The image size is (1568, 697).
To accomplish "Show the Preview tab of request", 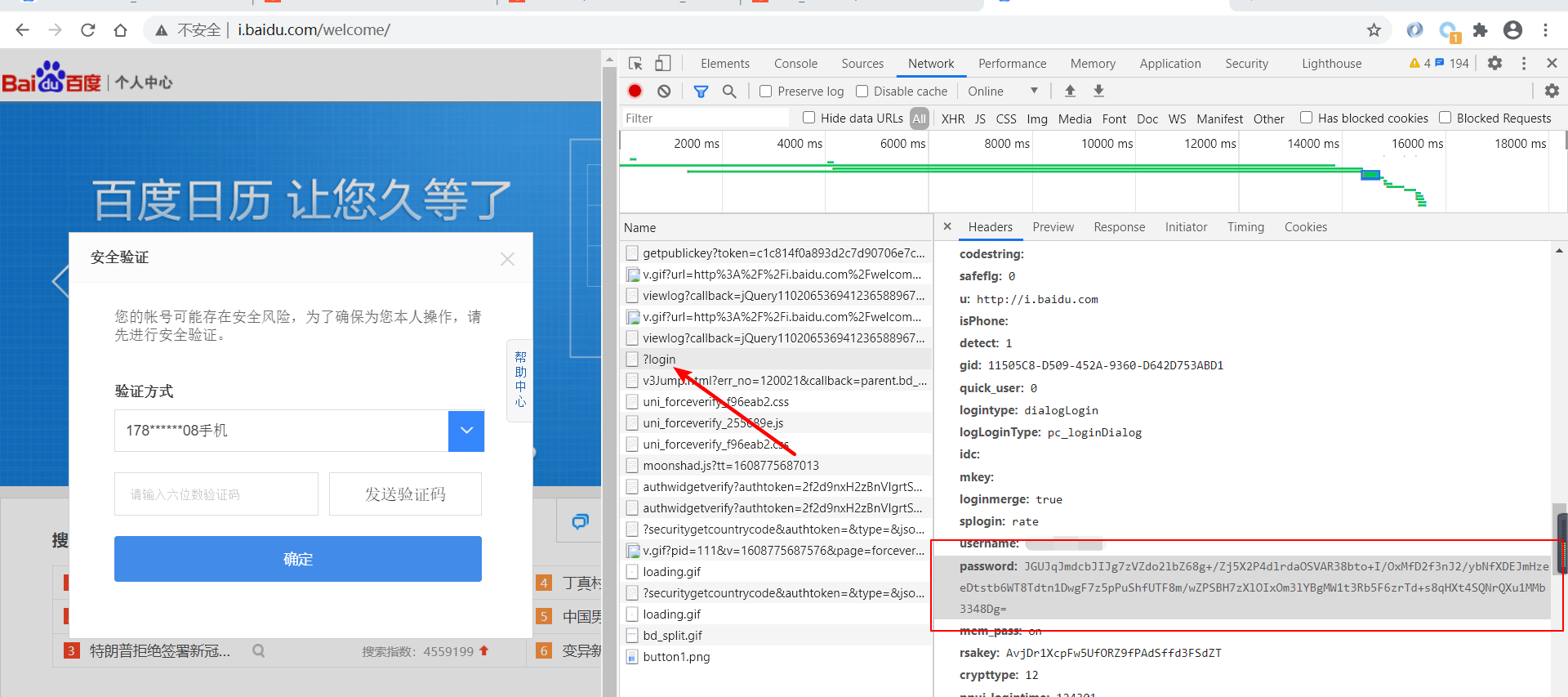I will tap(1053, 227).
